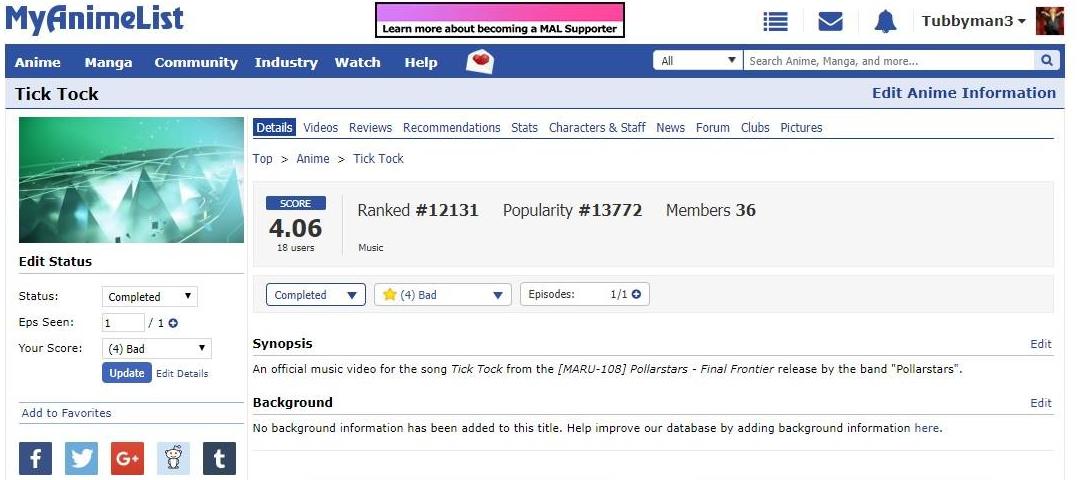Open messages via the envelope icon

pos(830,22)
